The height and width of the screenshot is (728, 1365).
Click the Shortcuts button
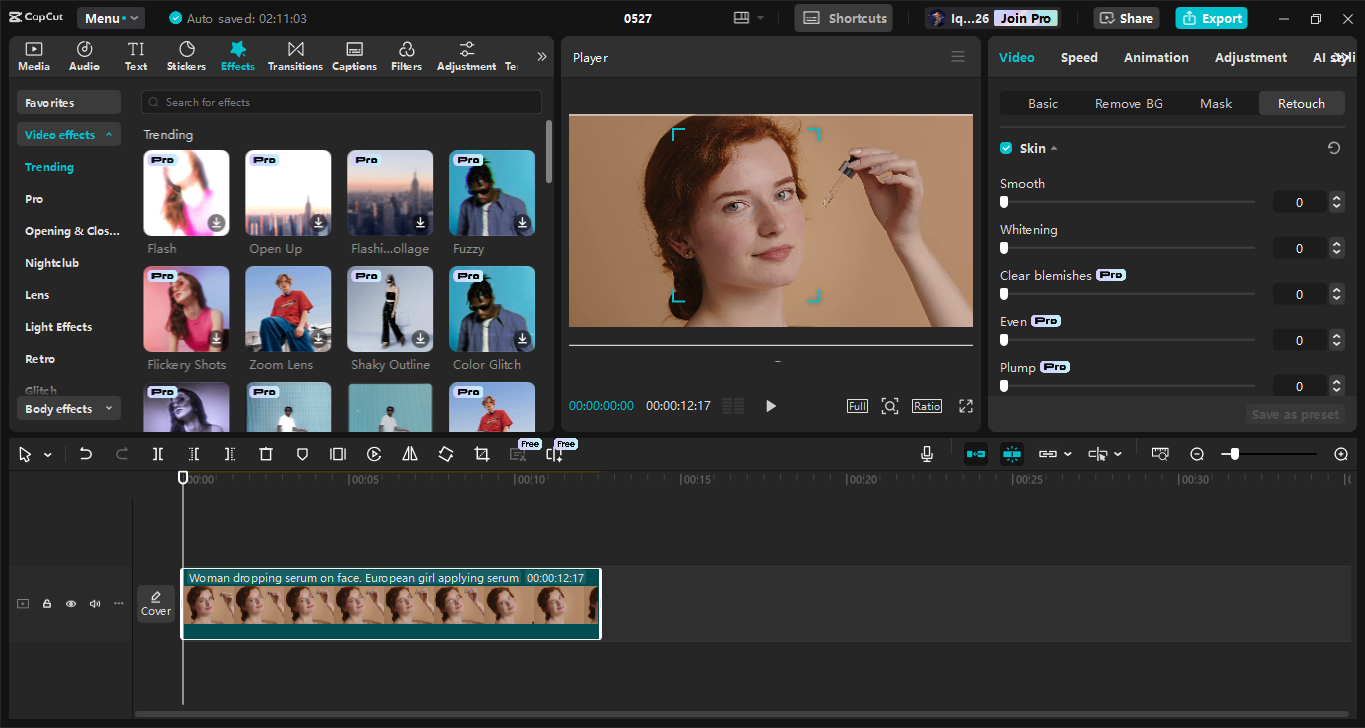click(845, 18)
